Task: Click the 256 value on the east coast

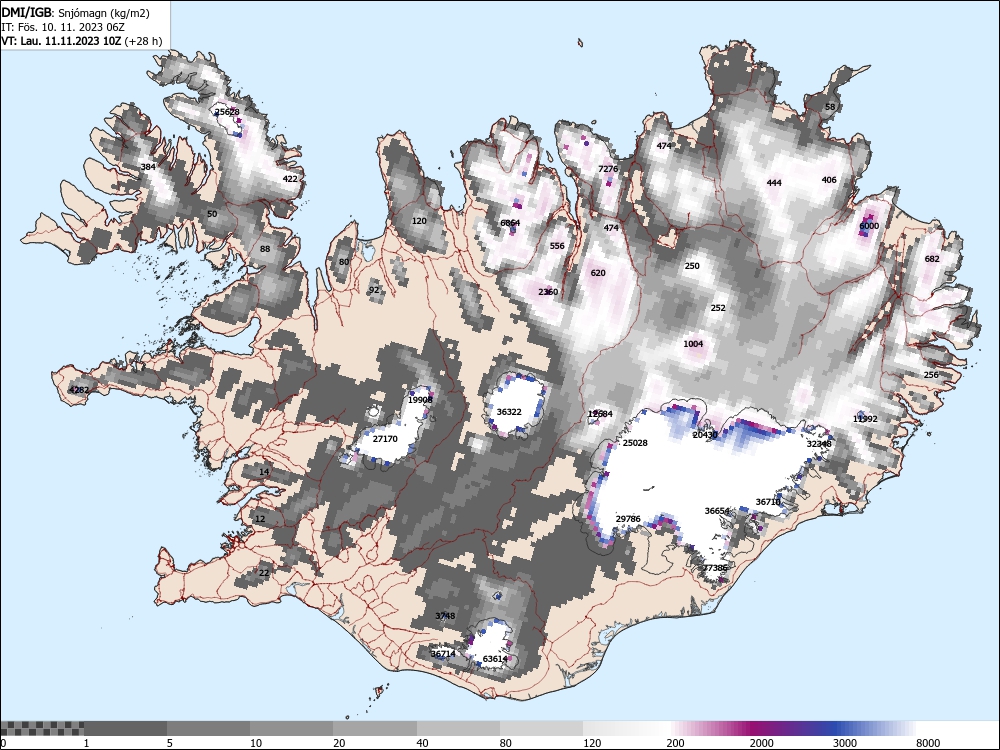Action: click(931, 374)
